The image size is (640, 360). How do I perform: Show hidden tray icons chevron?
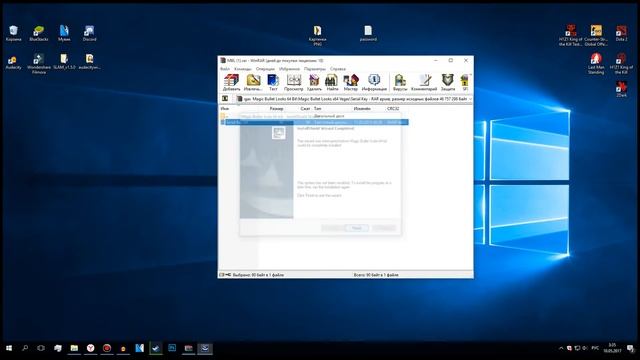(561, 348)
